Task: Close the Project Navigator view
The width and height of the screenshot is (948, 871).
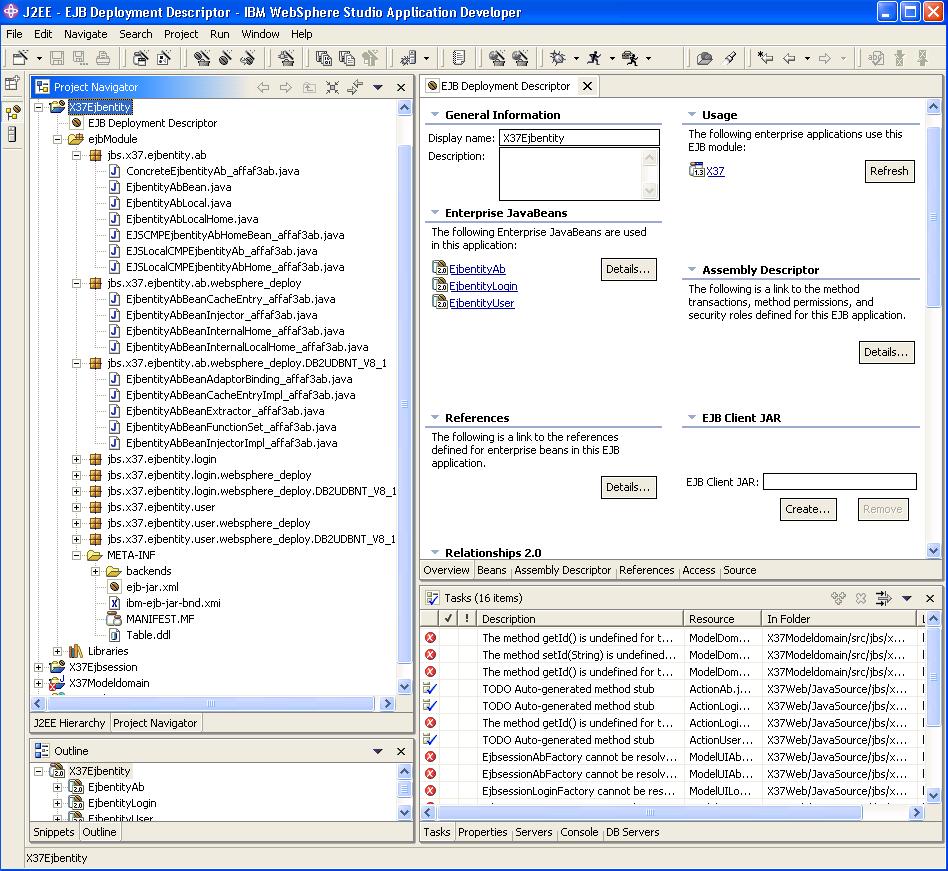Action: coord(401,88)
